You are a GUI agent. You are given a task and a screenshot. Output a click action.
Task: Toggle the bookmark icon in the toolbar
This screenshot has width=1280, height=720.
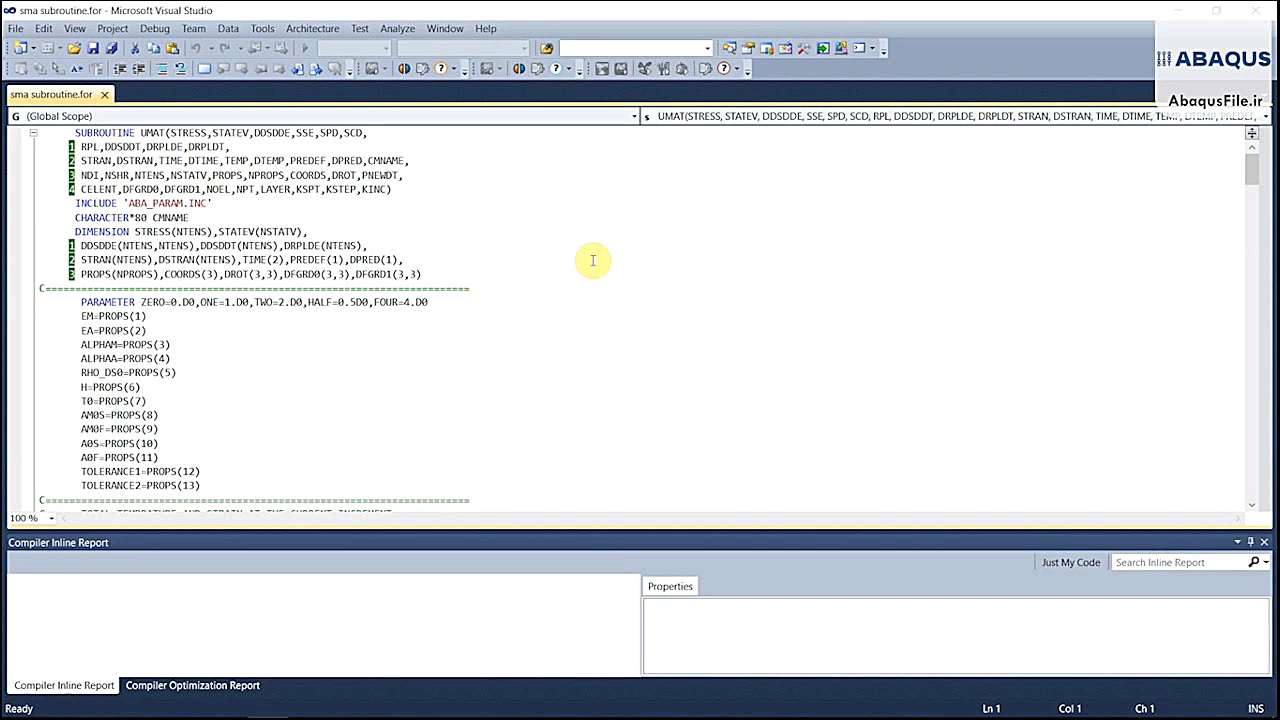tap(204, 69)
